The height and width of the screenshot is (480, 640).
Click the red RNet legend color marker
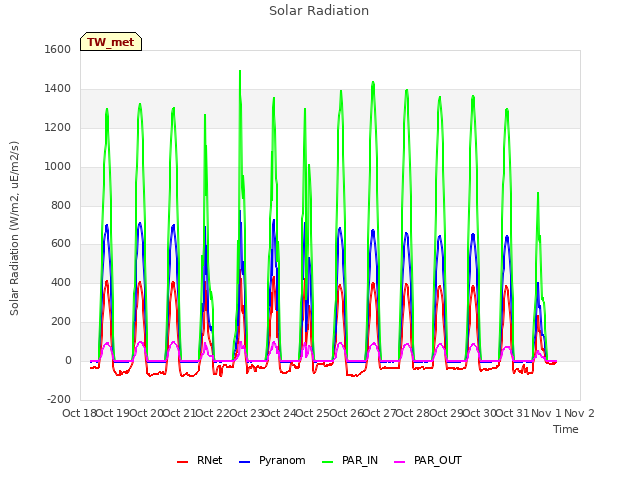[x=182, y=462]
